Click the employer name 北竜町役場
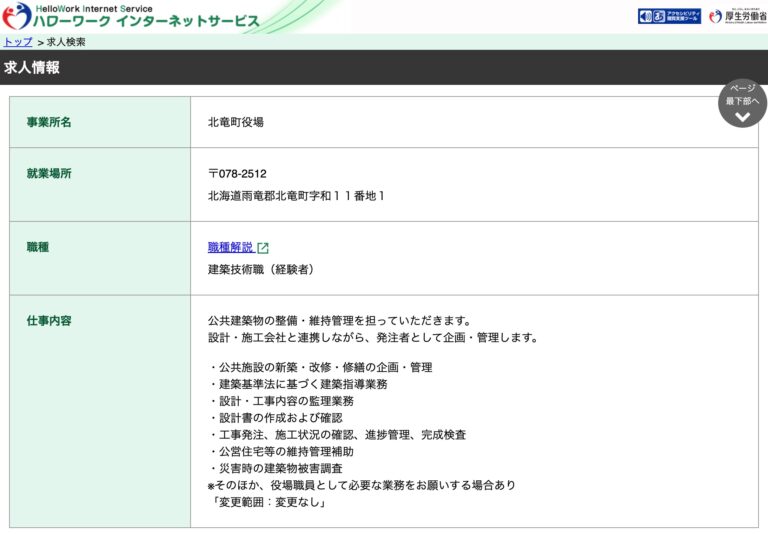Image resolution: width=768 pixels, height=534 pixels. pos(236,122)
